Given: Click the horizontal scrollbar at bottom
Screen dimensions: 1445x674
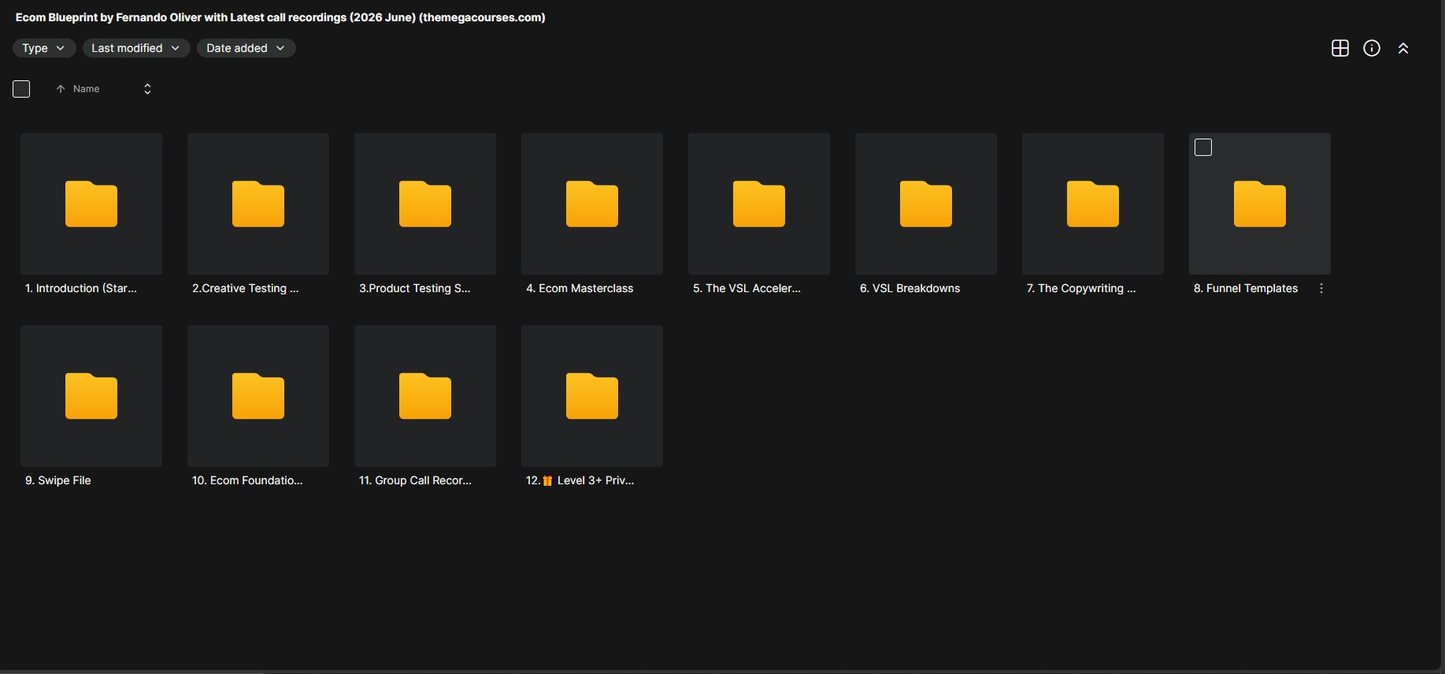Looking at the screenshot, I should click(x=132, y=671).
